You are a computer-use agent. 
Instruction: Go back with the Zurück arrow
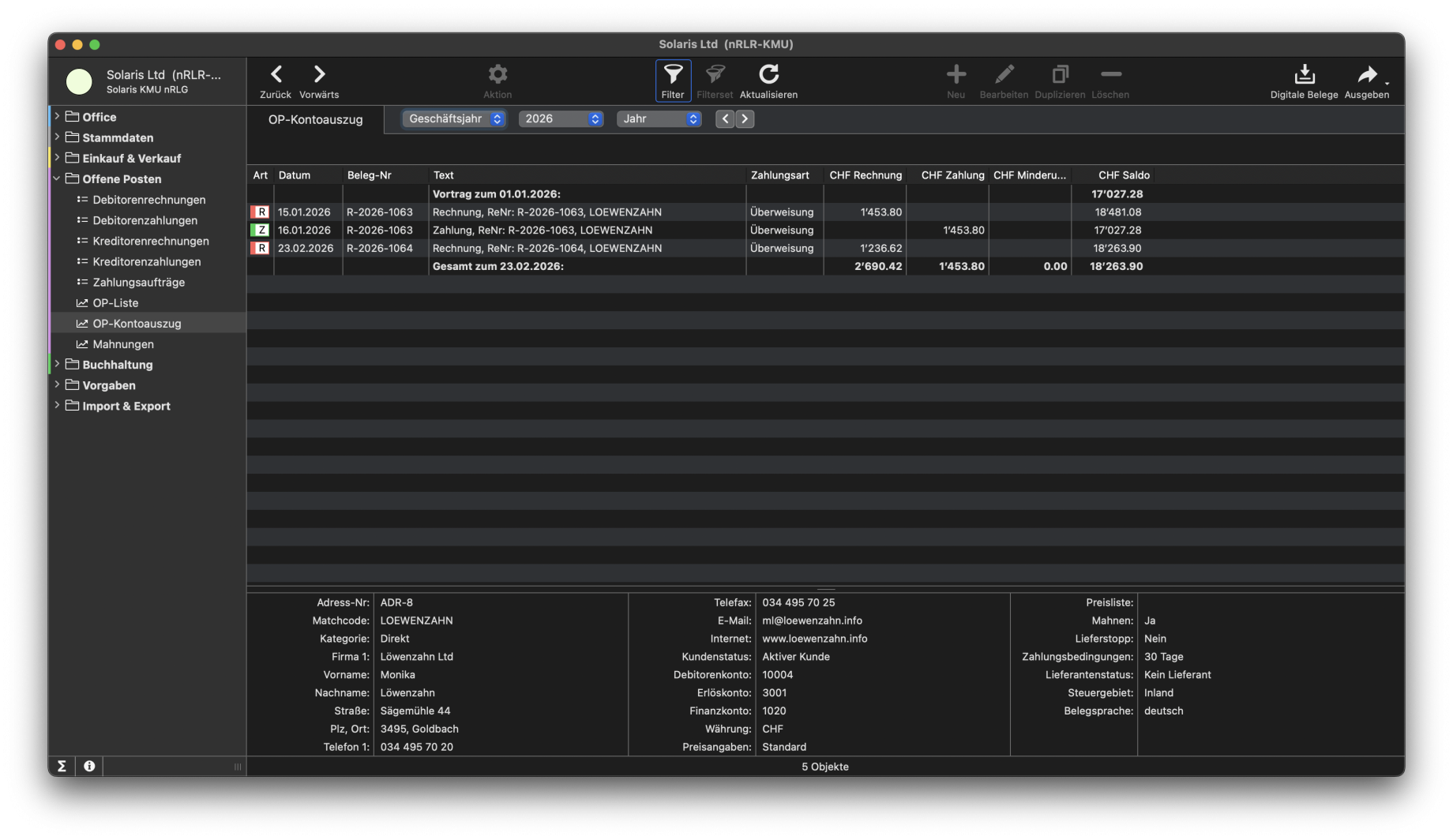276,75
